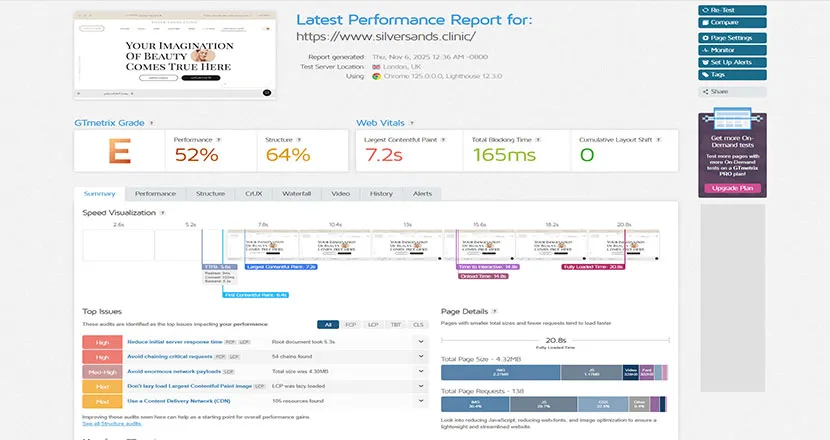Click the Re-Test button

pyautogui.click(x=732, y=9)
